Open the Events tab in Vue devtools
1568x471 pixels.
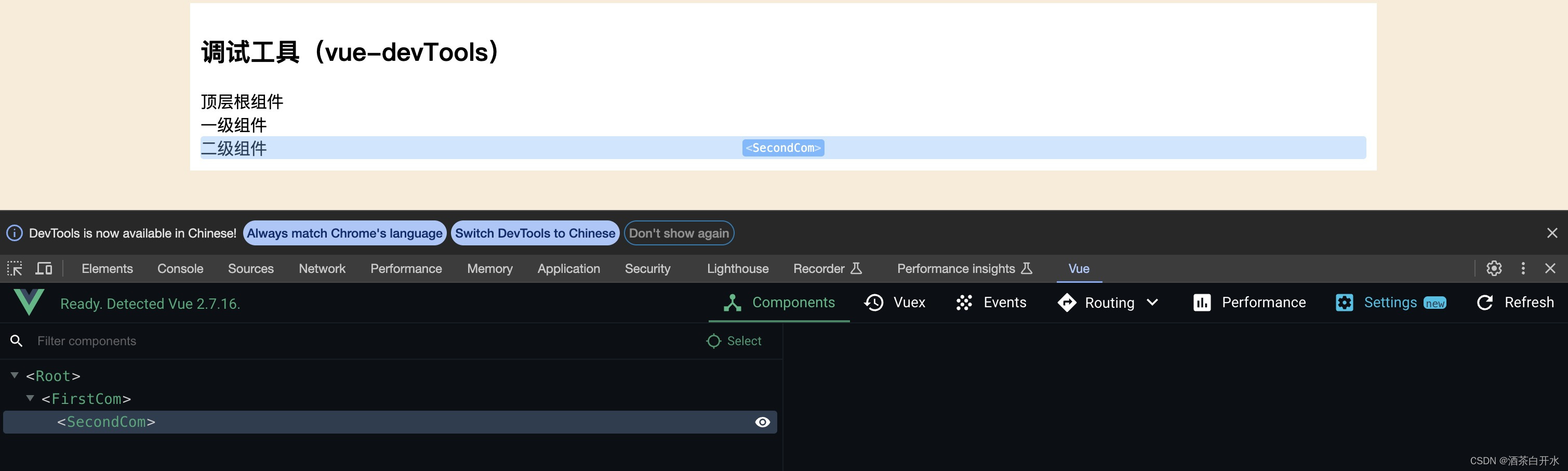click(x=990, y=303)
